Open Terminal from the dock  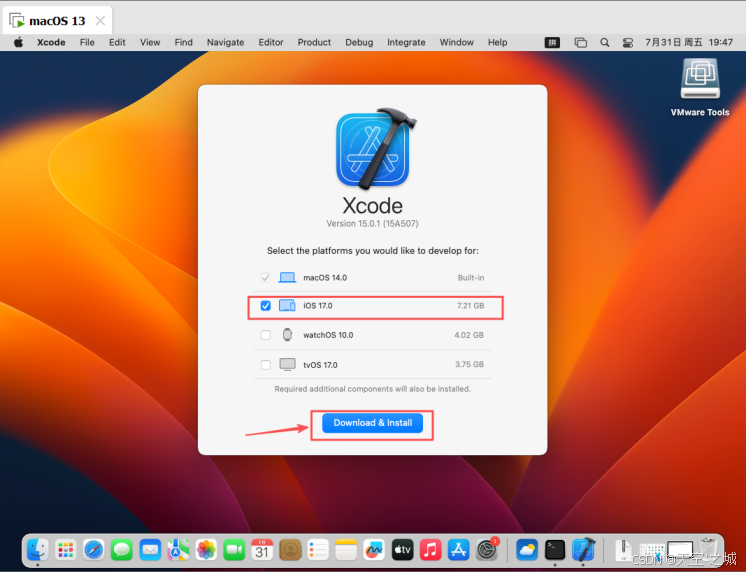click(x=555, y=550)
